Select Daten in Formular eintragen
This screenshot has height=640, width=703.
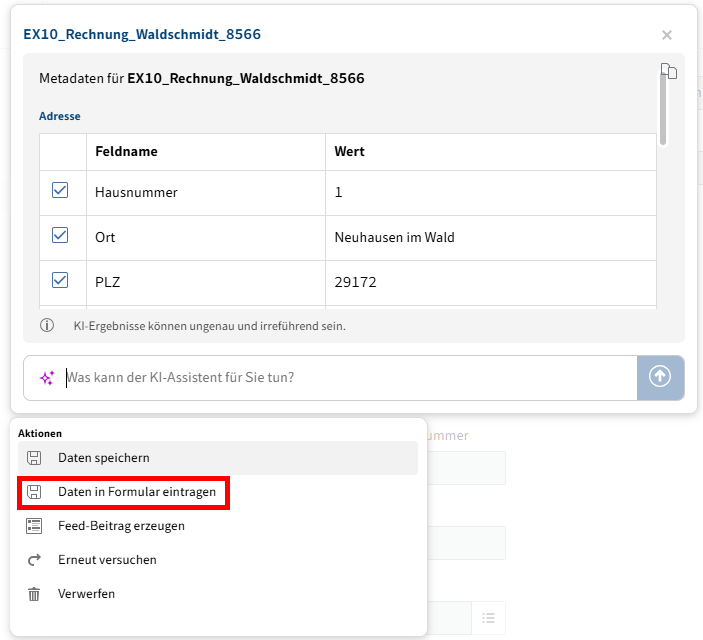pyautogui.click(x=218, y=492)
